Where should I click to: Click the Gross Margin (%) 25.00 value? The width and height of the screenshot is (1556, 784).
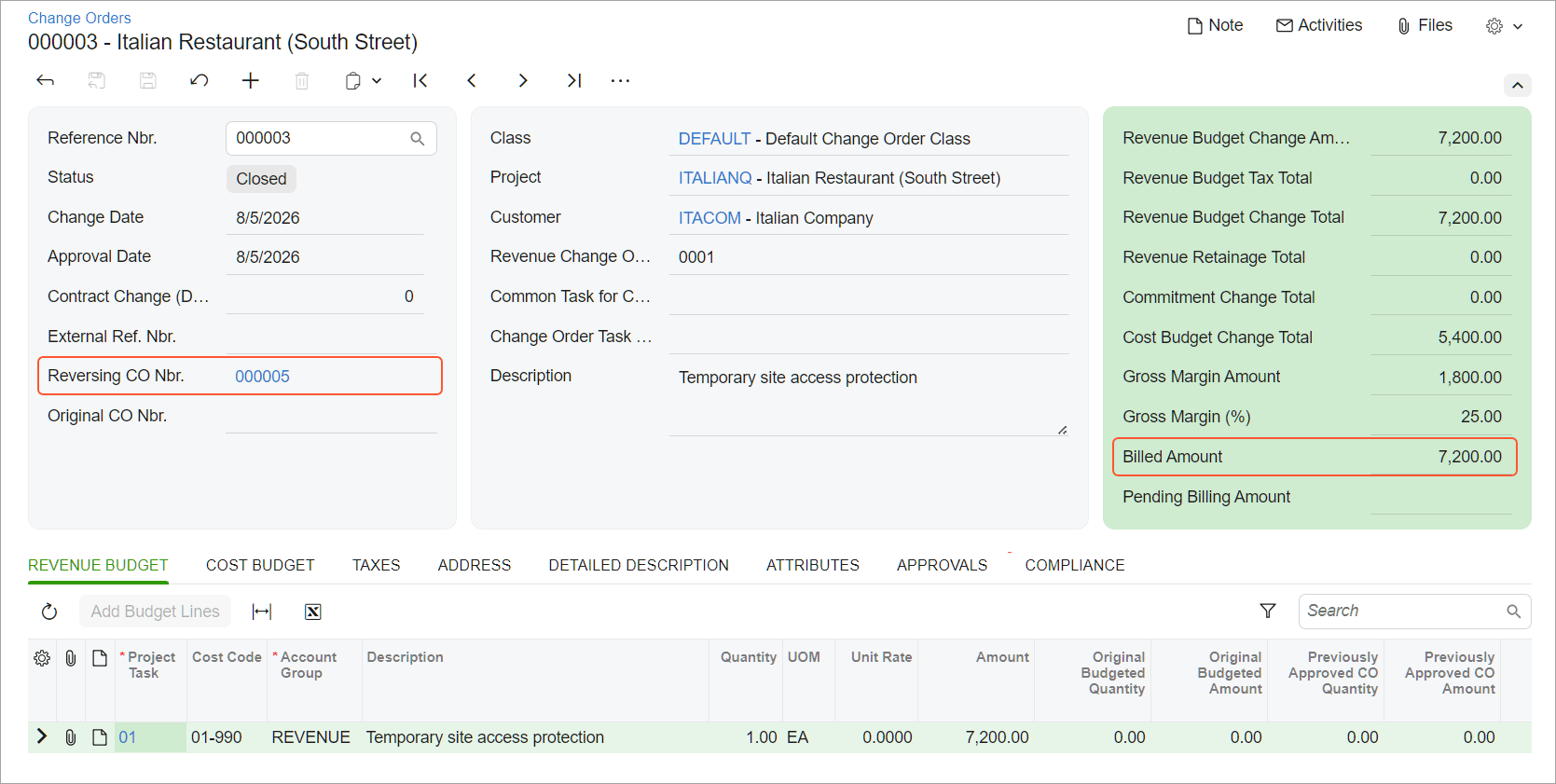1480,417
